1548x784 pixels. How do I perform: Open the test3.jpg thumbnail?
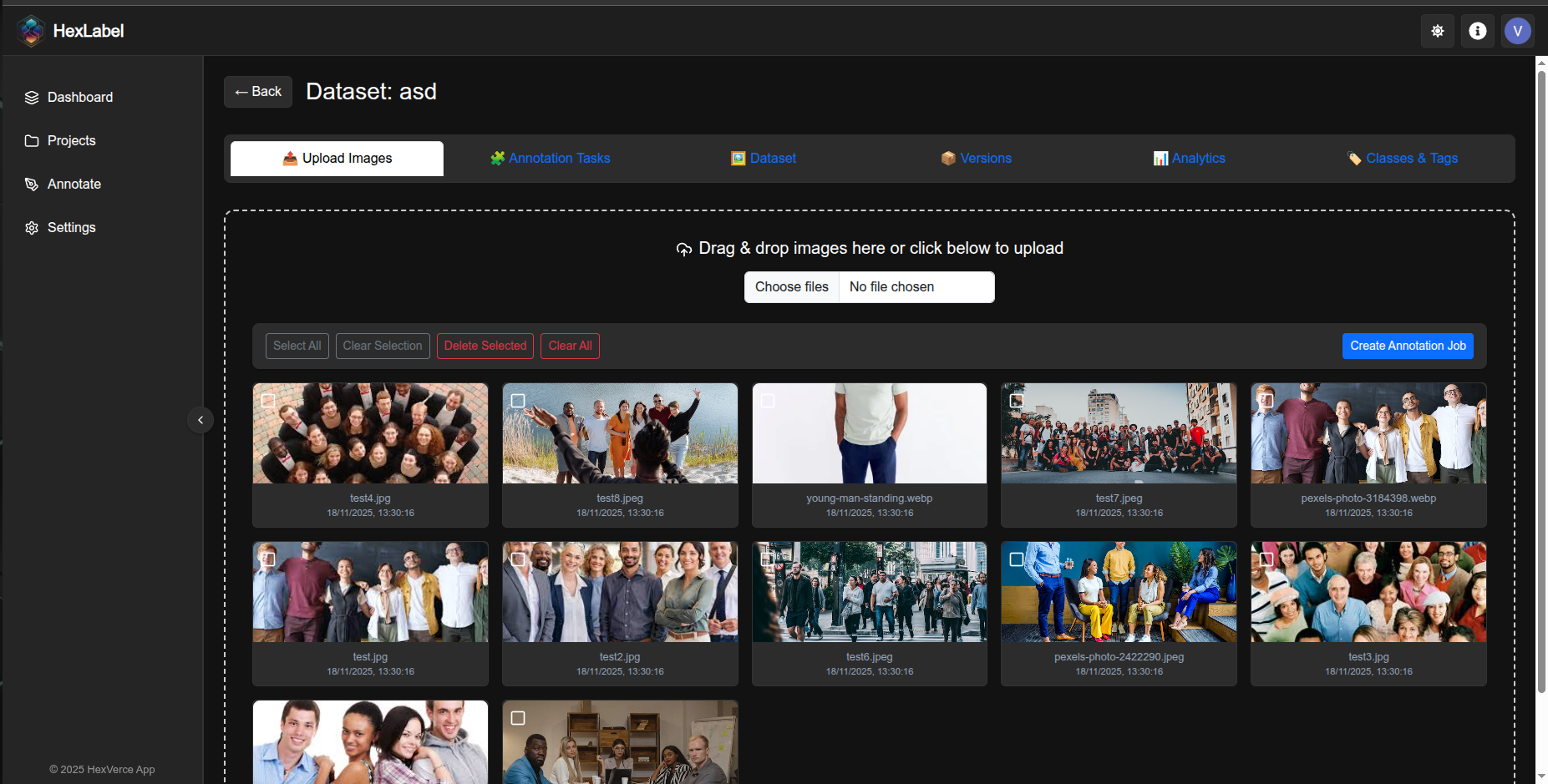click(1368, 592)
